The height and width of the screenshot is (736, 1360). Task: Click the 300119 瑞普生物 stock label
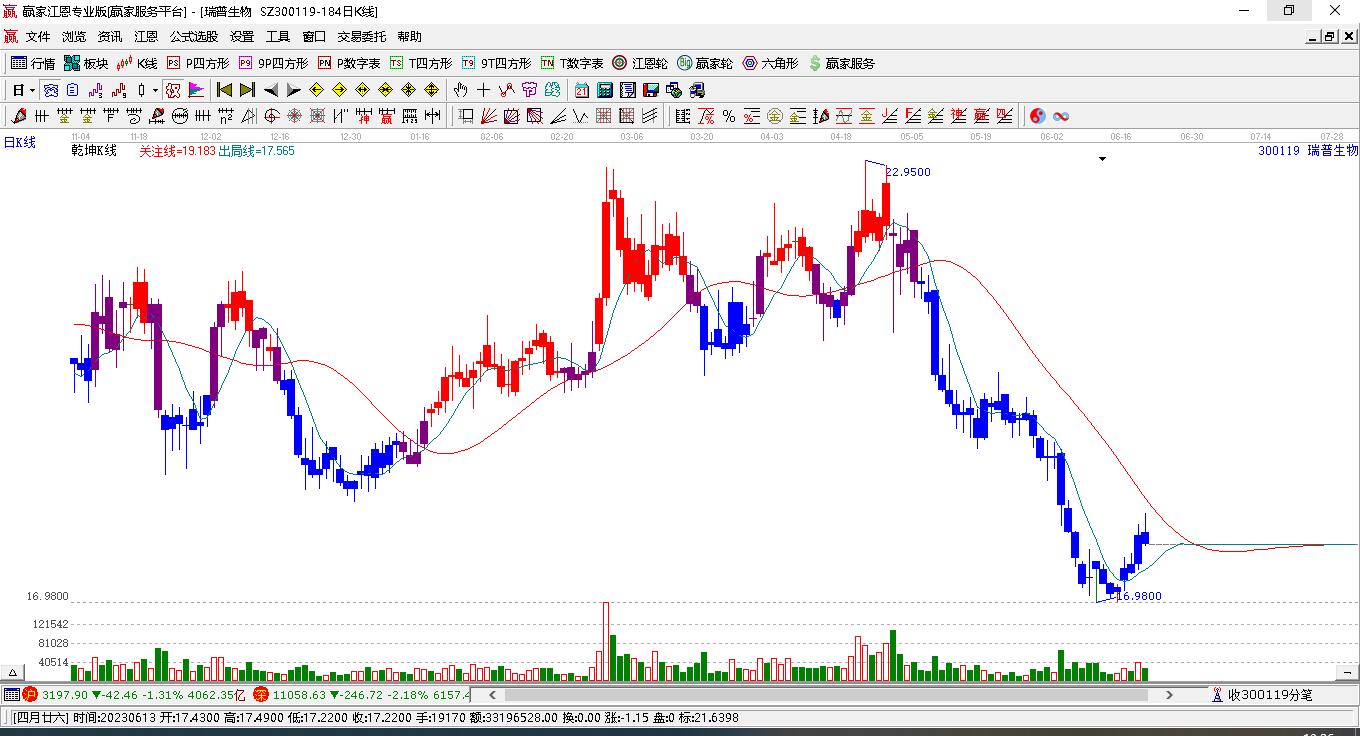pyautogui.click(x=1308, y=150)
